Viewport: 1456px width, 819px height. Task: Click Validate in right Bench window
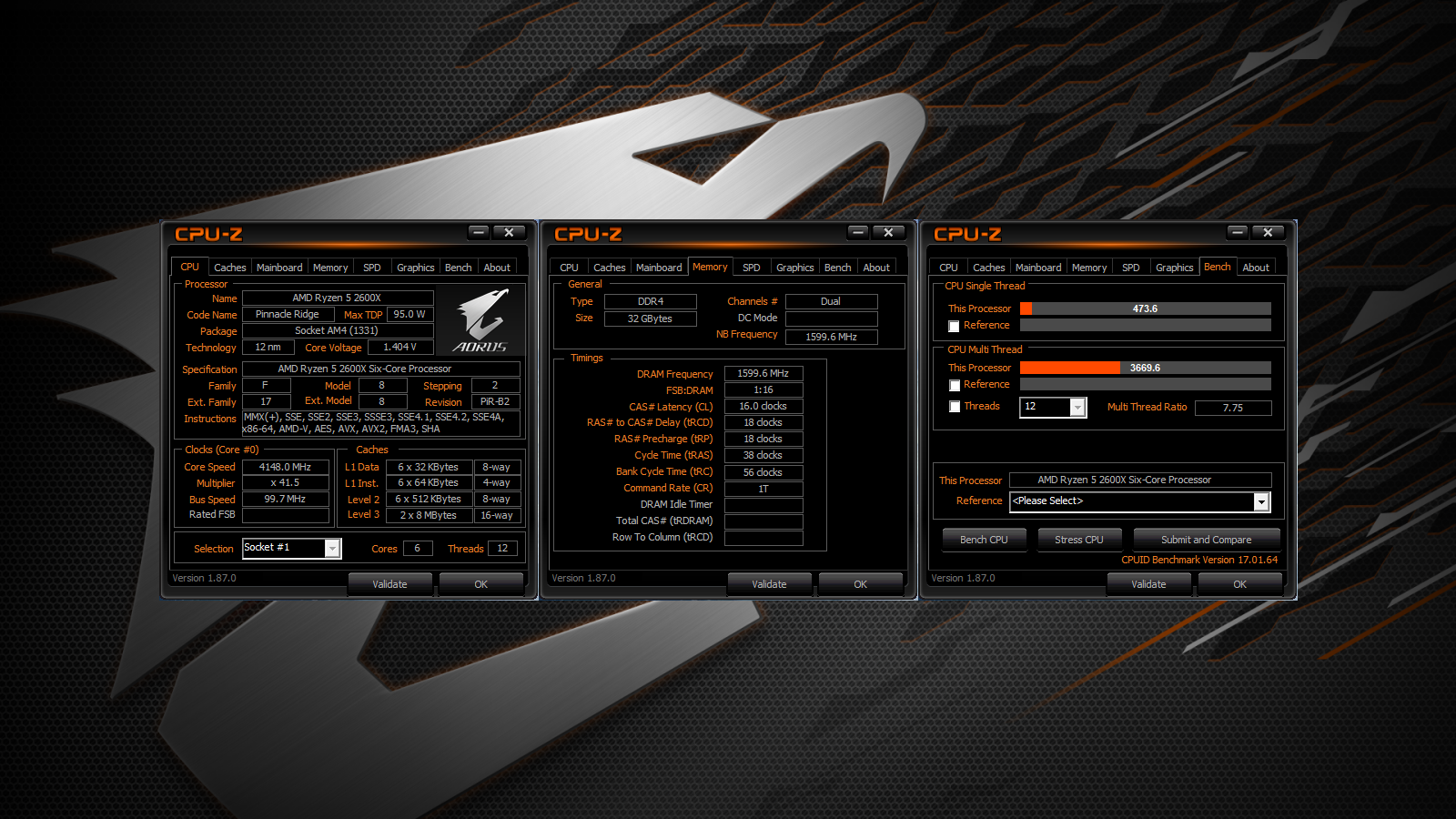click(1148, 584)
